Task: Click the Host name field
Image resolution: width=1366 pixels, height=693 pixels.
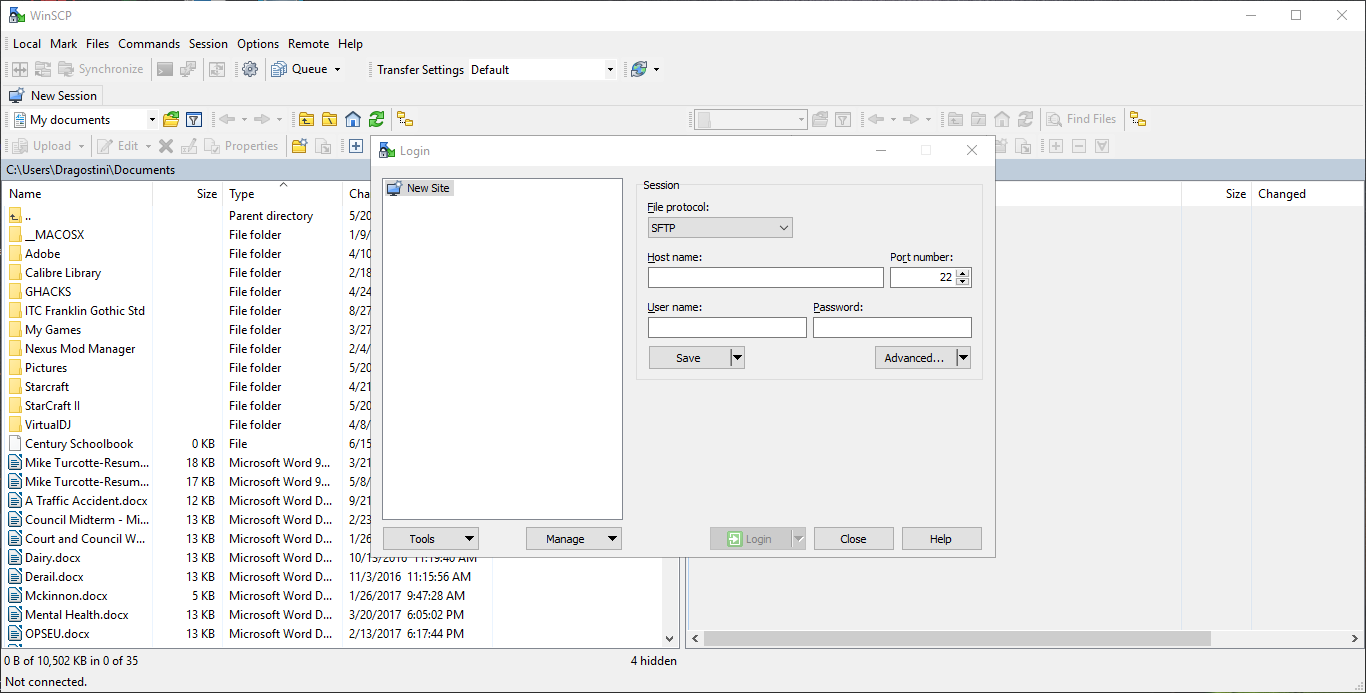Action: [766, 278]
